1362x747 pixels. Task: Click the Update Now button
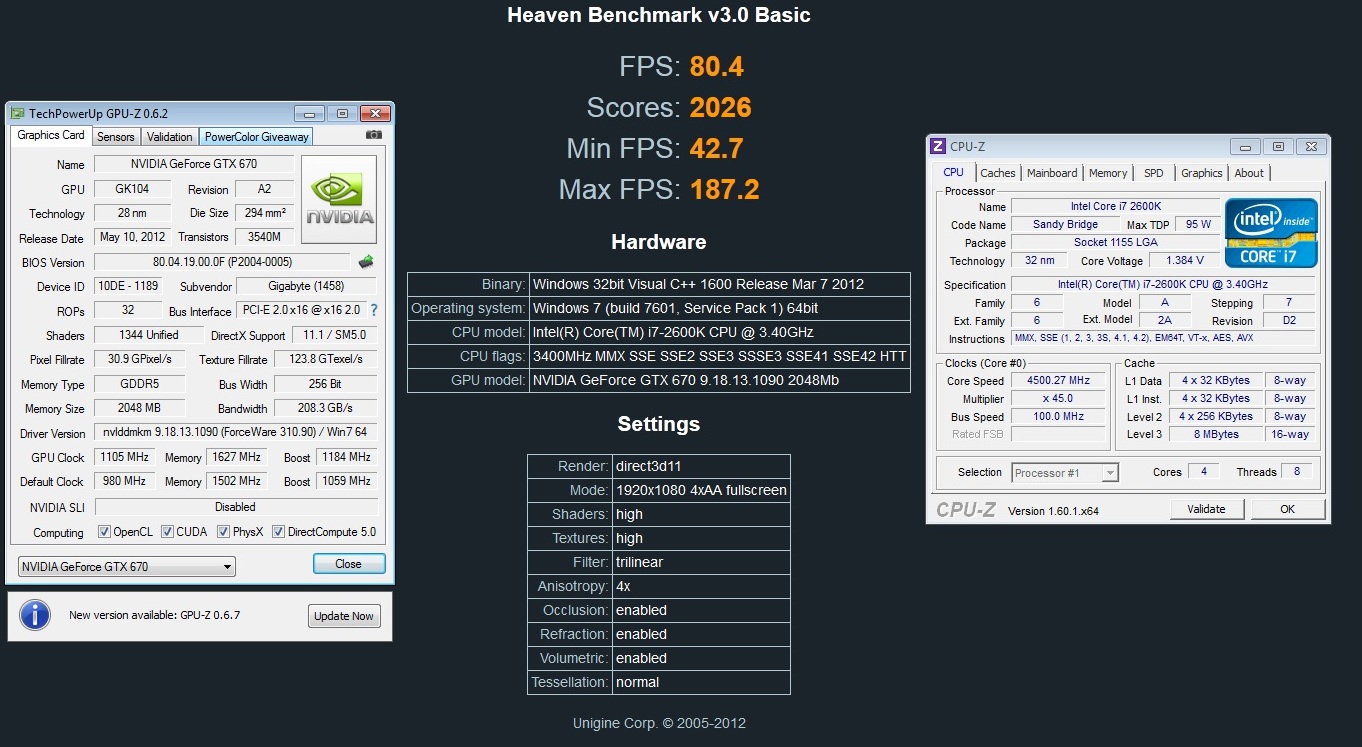(344, 616)
